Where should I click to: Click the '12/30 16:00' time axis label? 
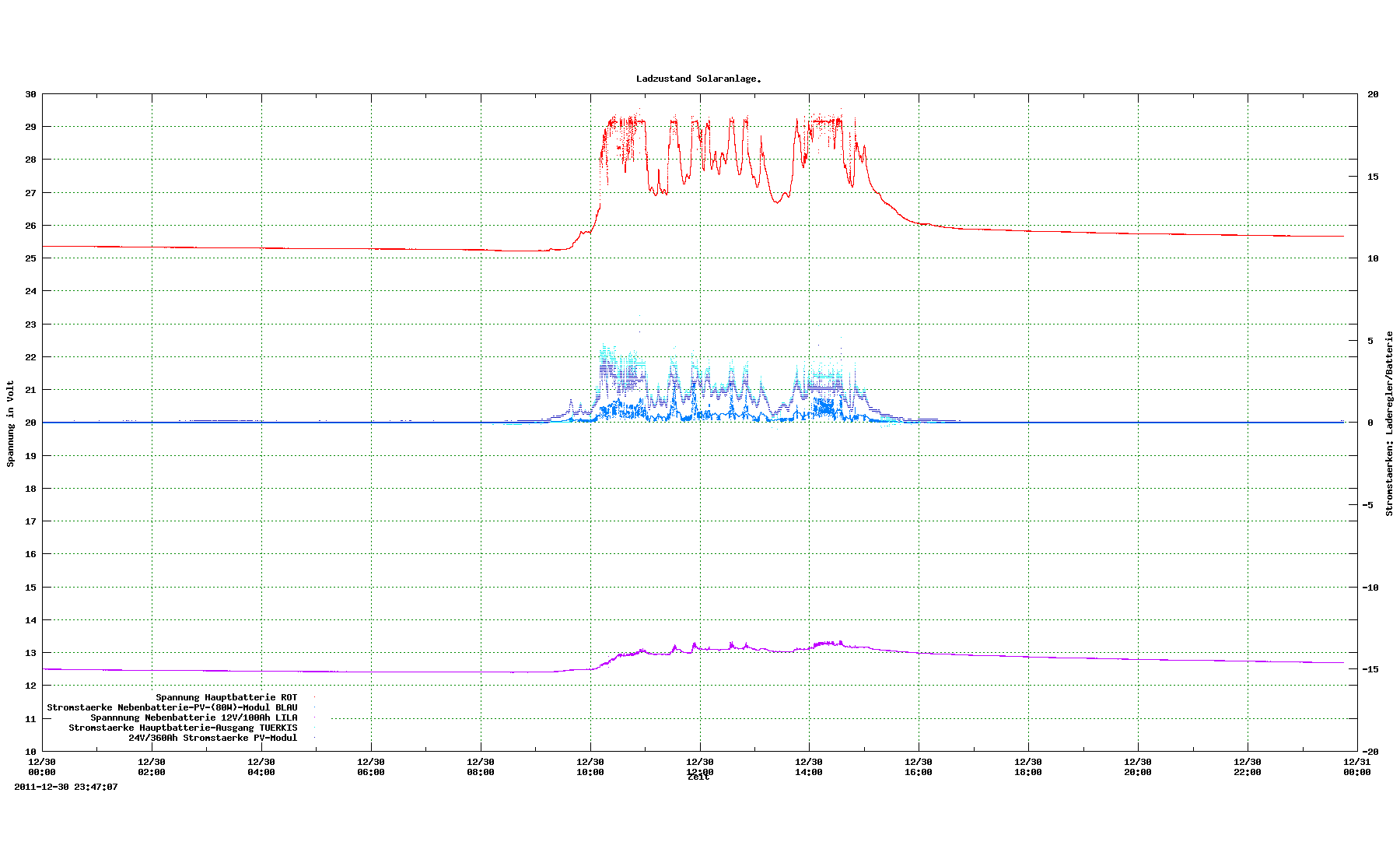[x=919, y=767]
